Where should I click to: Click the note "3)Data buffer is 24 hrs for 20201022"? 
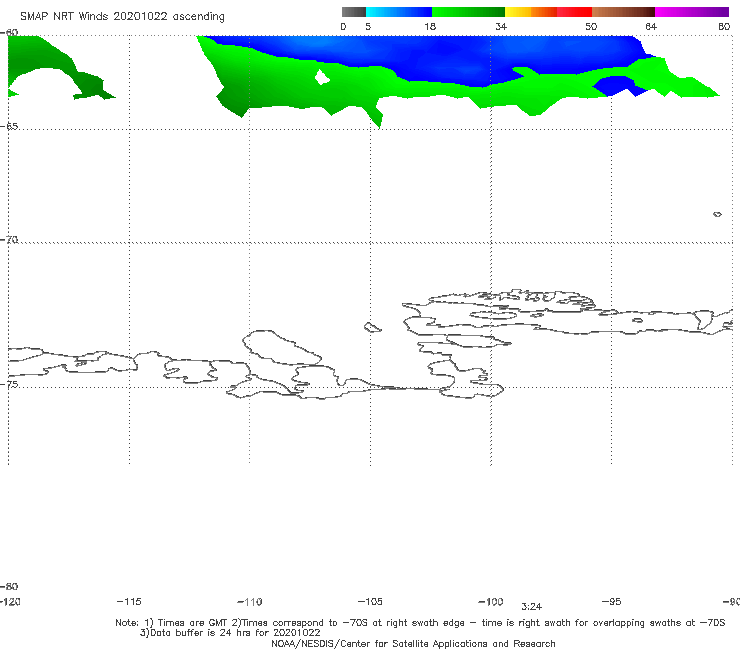(x=230, y=633)
